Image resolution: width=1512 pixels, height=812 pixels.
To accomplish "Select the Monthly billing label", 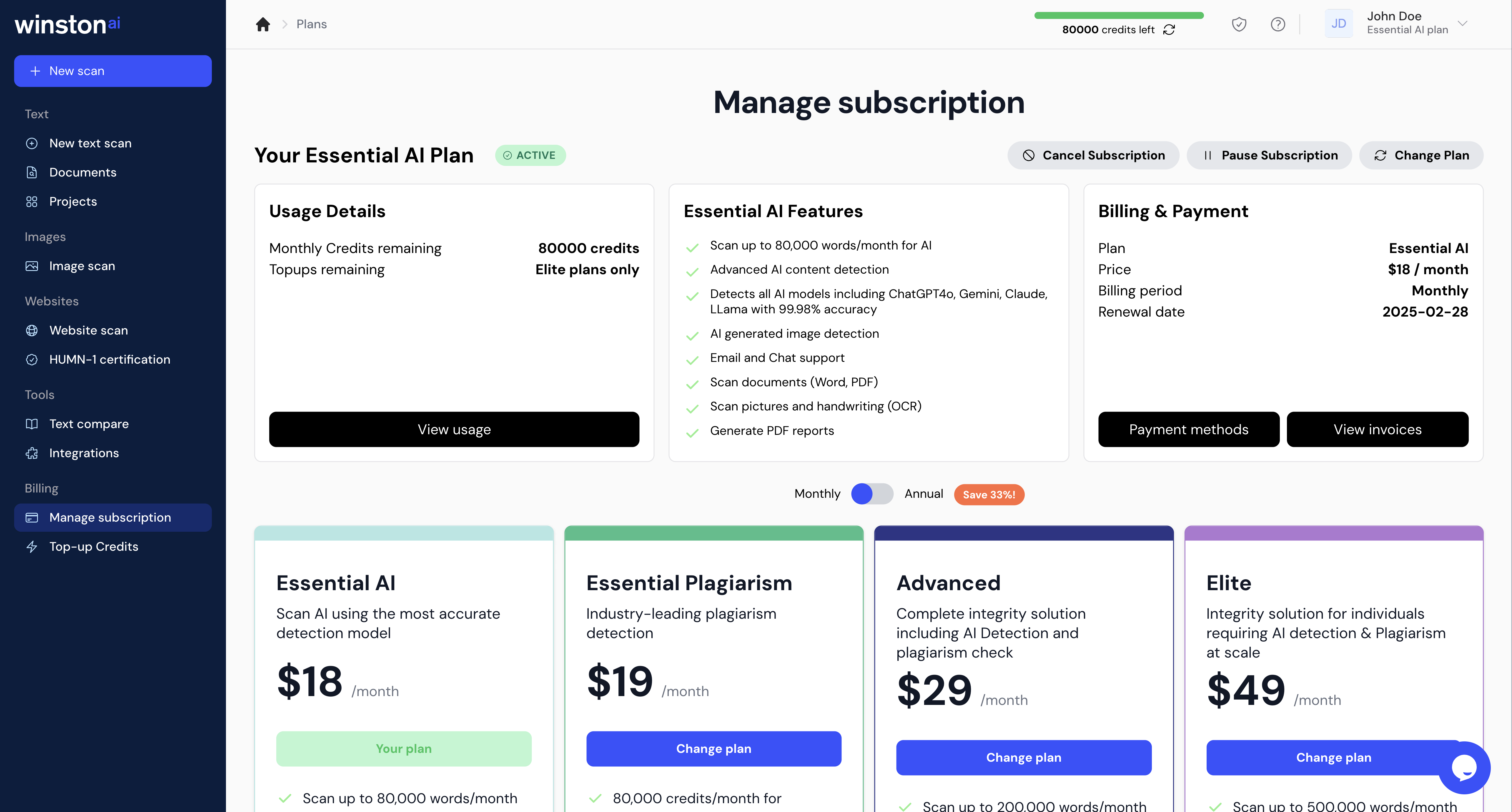I will (x=817, y=494).
